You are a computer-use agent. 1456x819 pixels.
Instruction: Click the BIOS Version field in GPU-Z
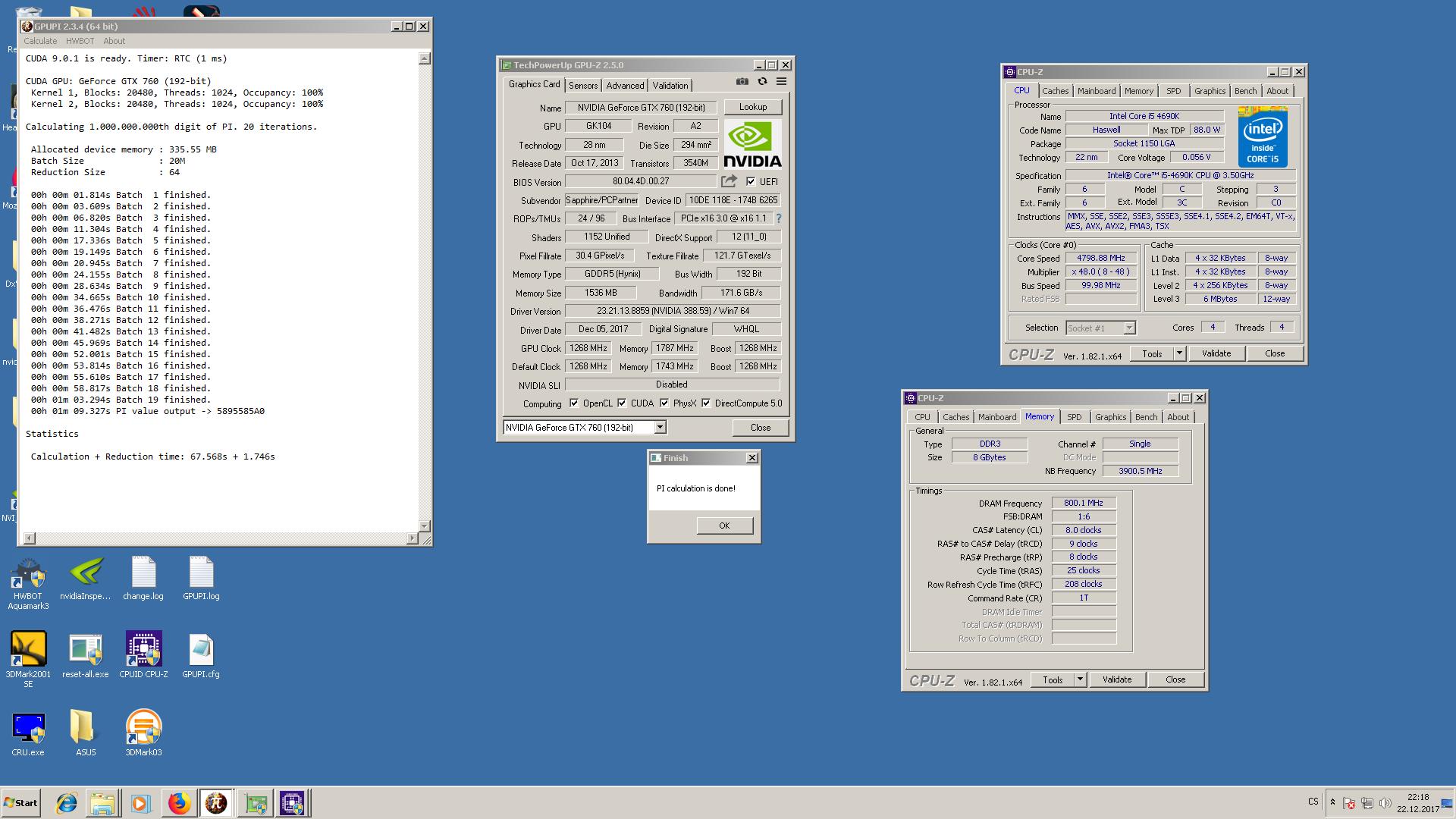(641, 181)
